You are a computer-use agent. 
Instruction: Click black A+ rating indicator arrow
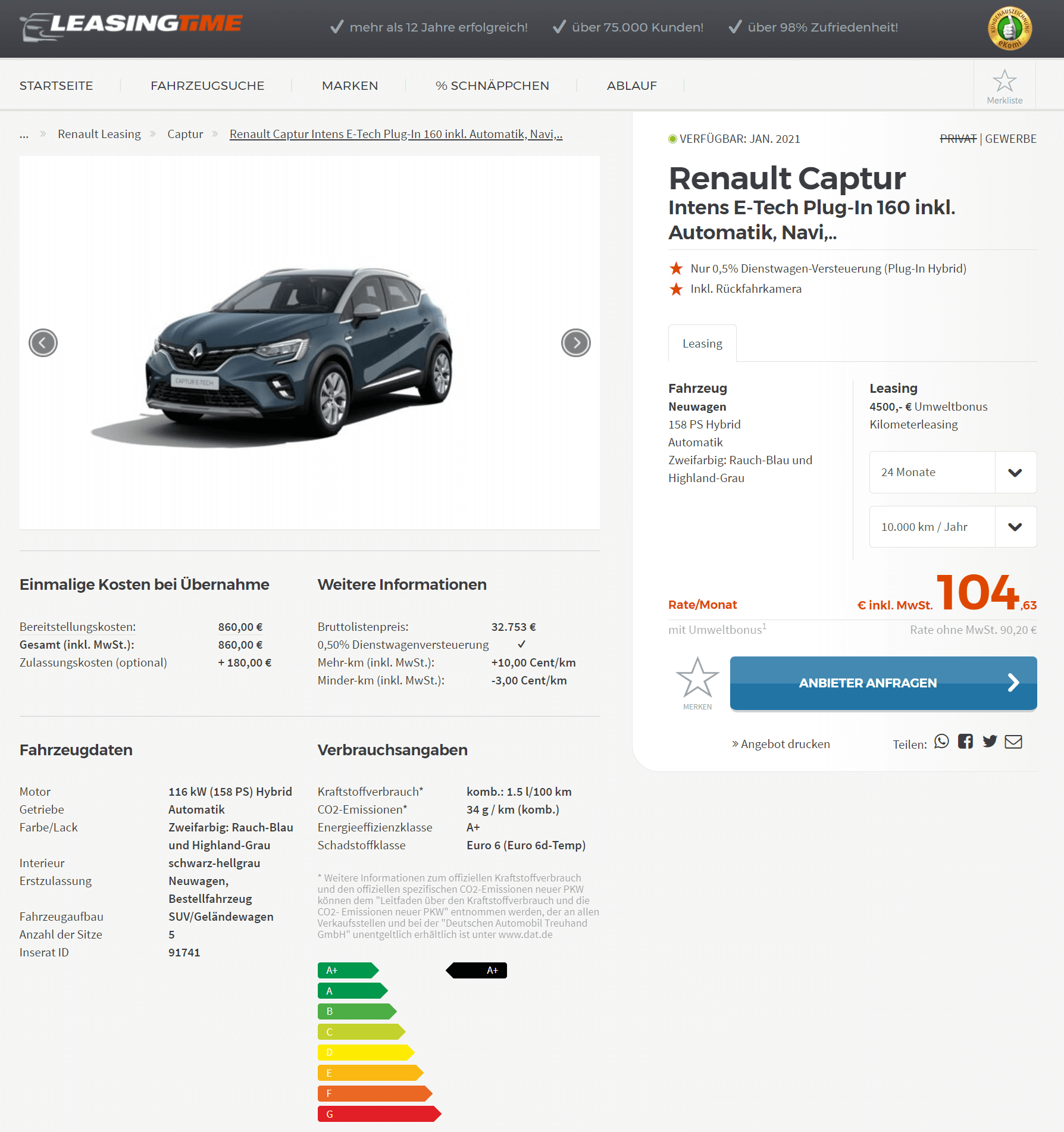476,970
